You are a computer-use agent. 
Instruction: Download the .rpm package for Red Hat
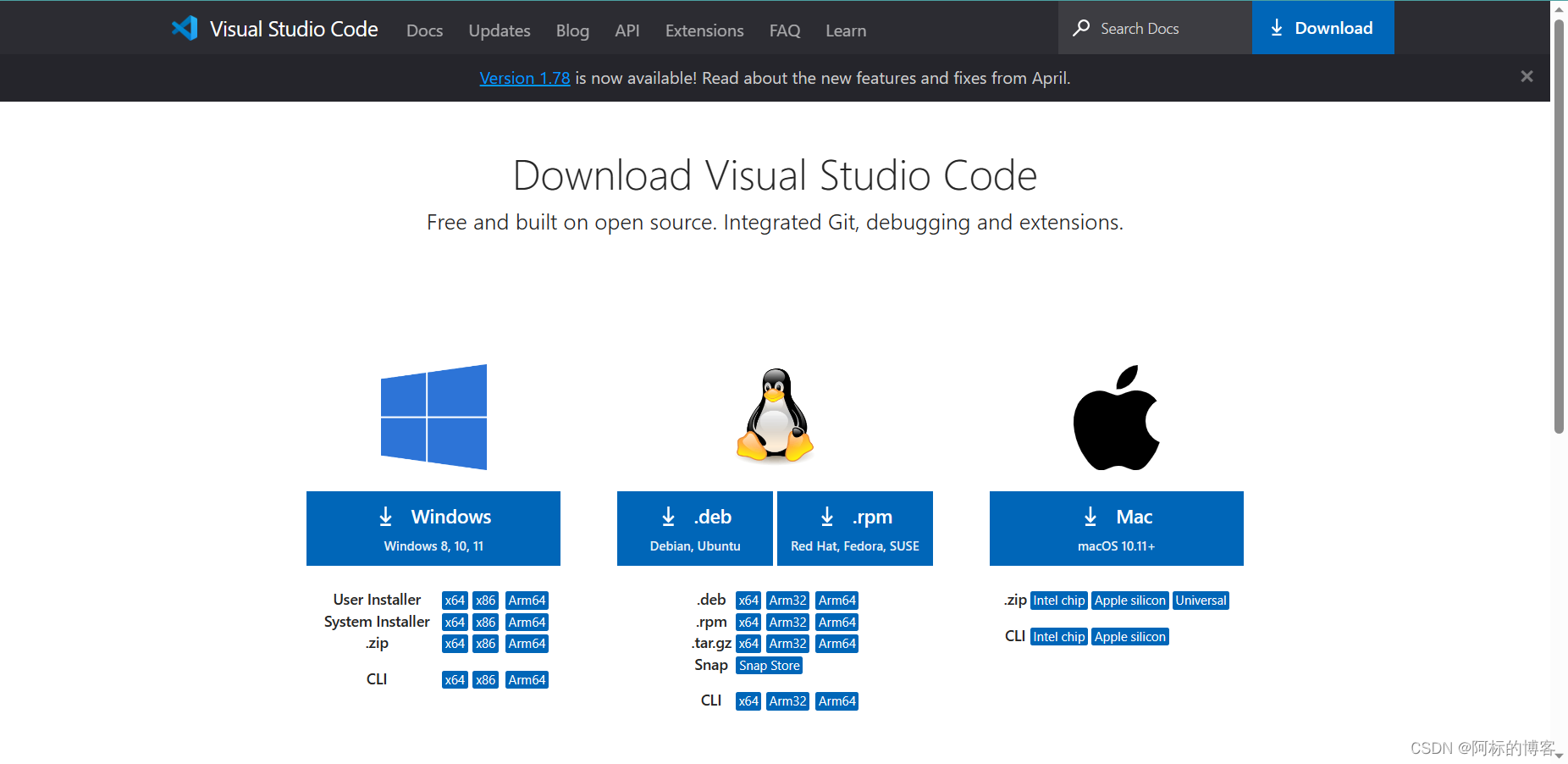pyautogui.click(x=854, y=528)
